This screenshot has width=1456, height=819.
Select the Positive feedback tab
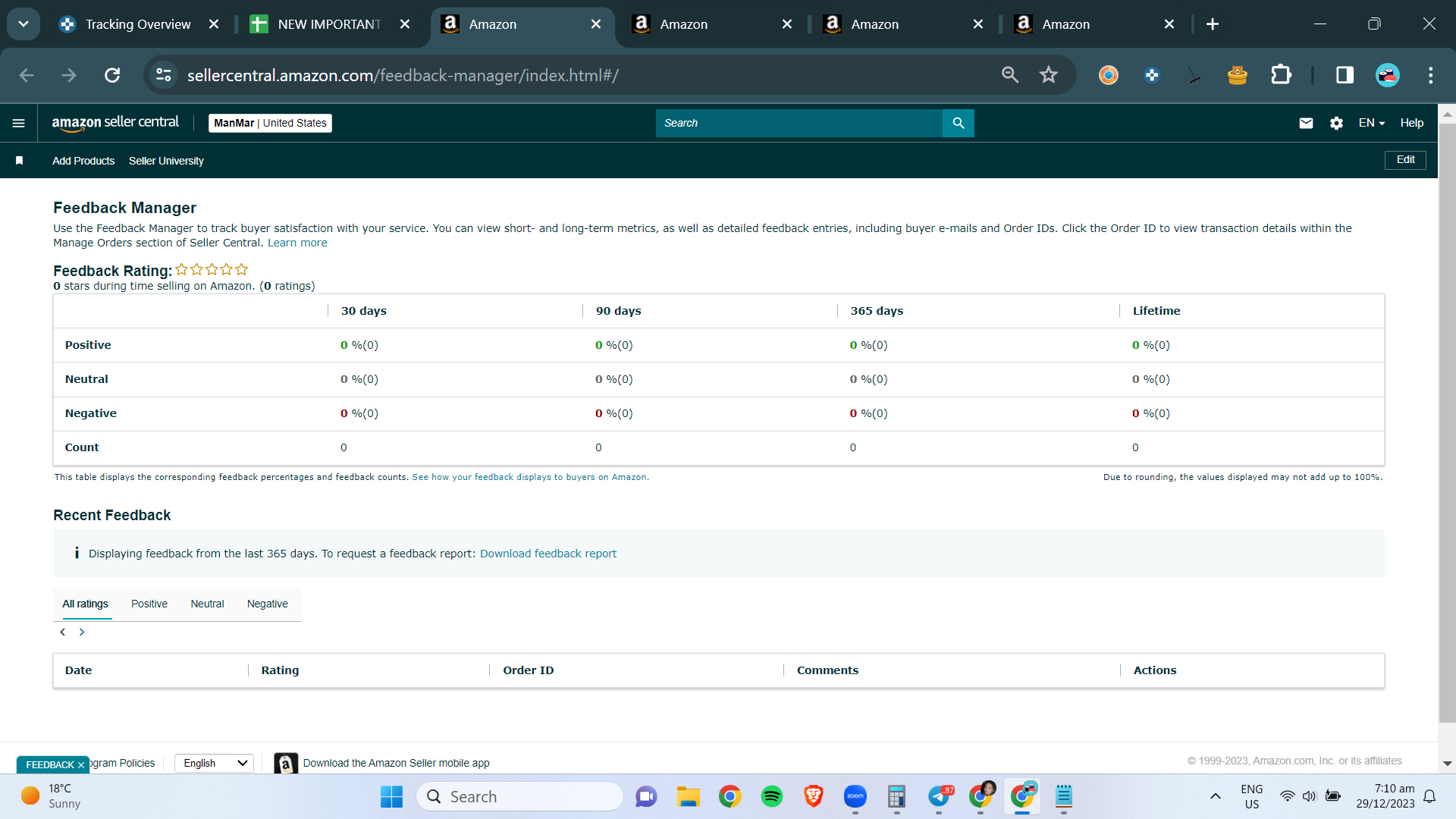pos(149,604)
